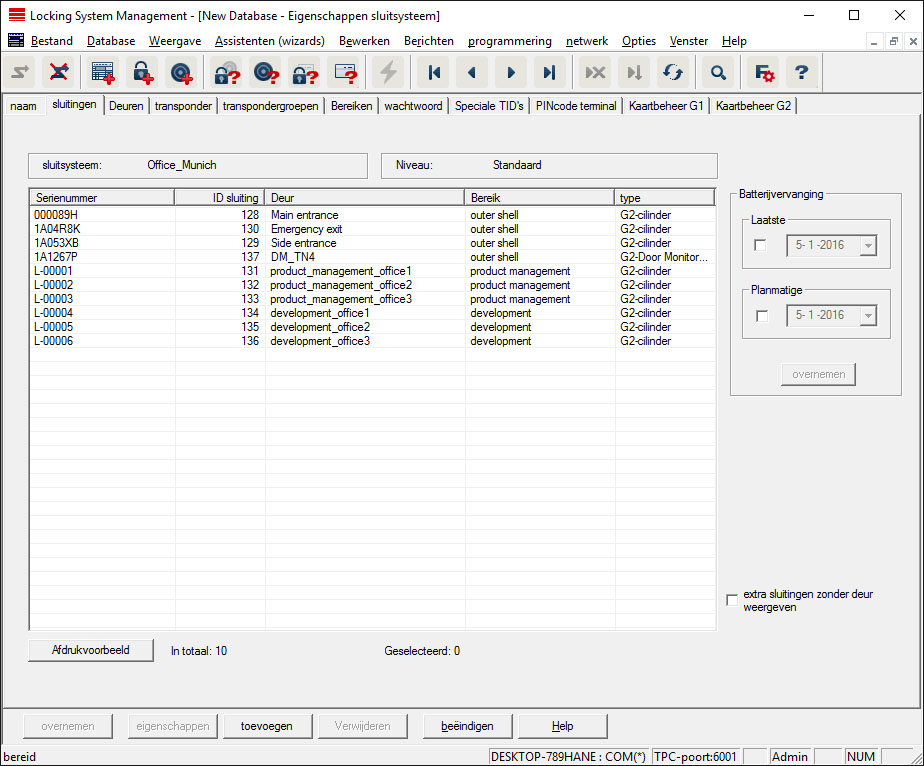Open the Planmatige date dropdown
This screenshot has height=766, width=924.
tap(866, 316)
